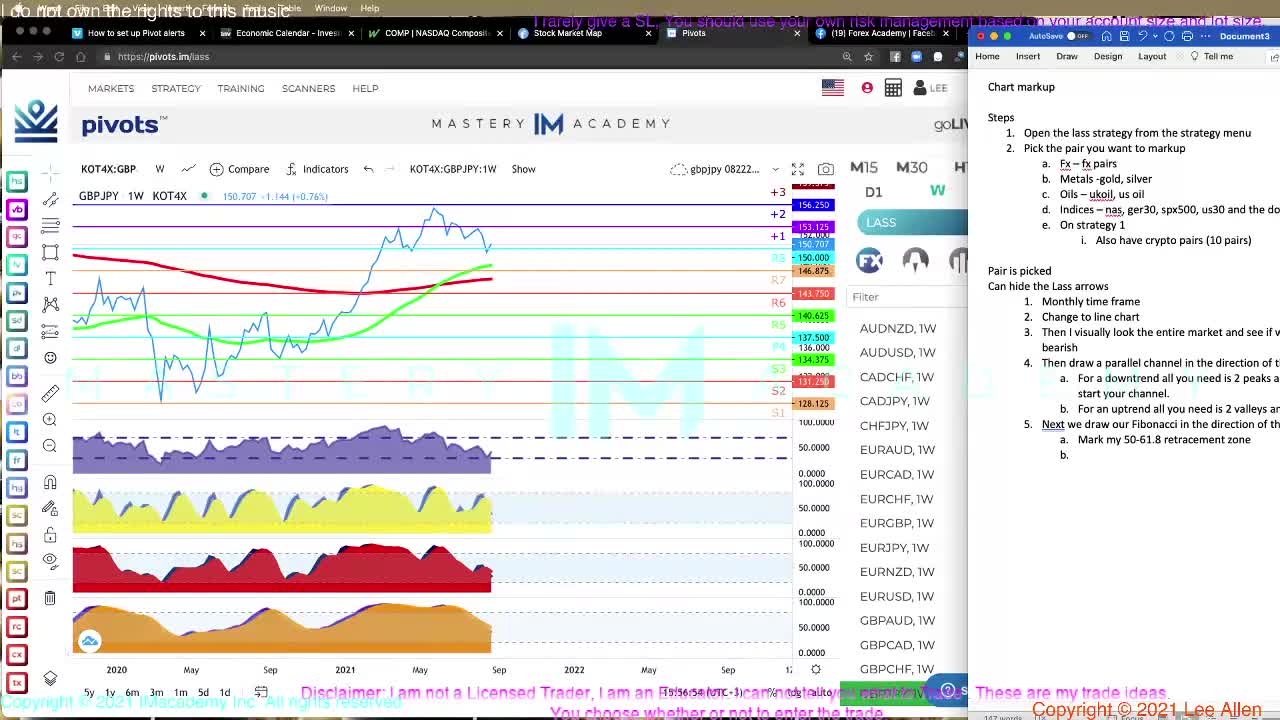Open chart settings gear near time axis
The height and width of the screenshot is (720, 1280).
(x=816, y=670)
